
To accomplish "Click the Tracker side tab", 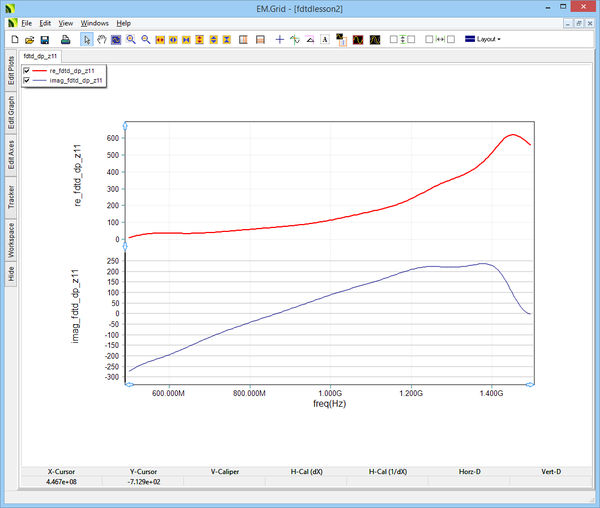I will pyautogui.click(x=11, y=197).
